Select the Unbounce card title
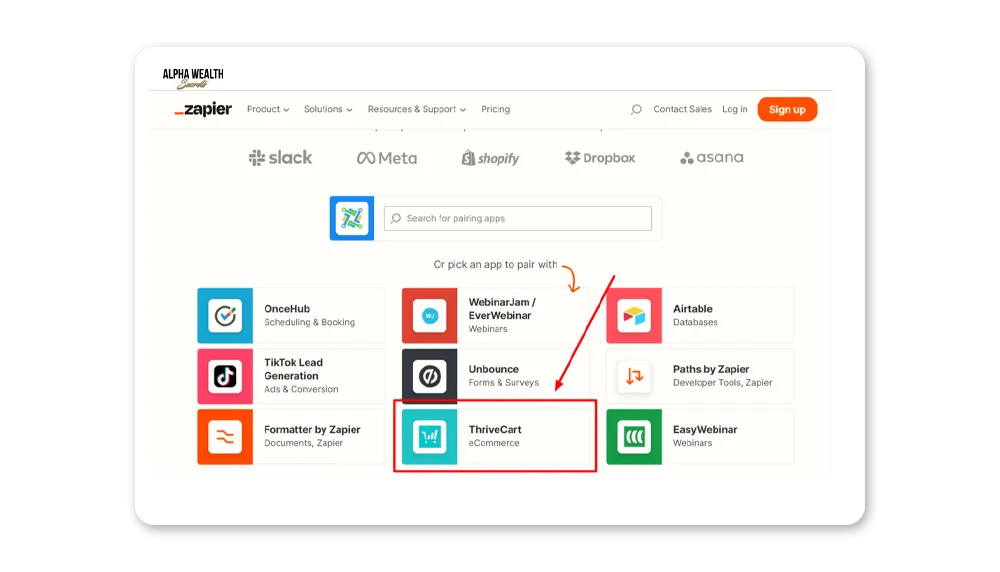 [494, 369]
